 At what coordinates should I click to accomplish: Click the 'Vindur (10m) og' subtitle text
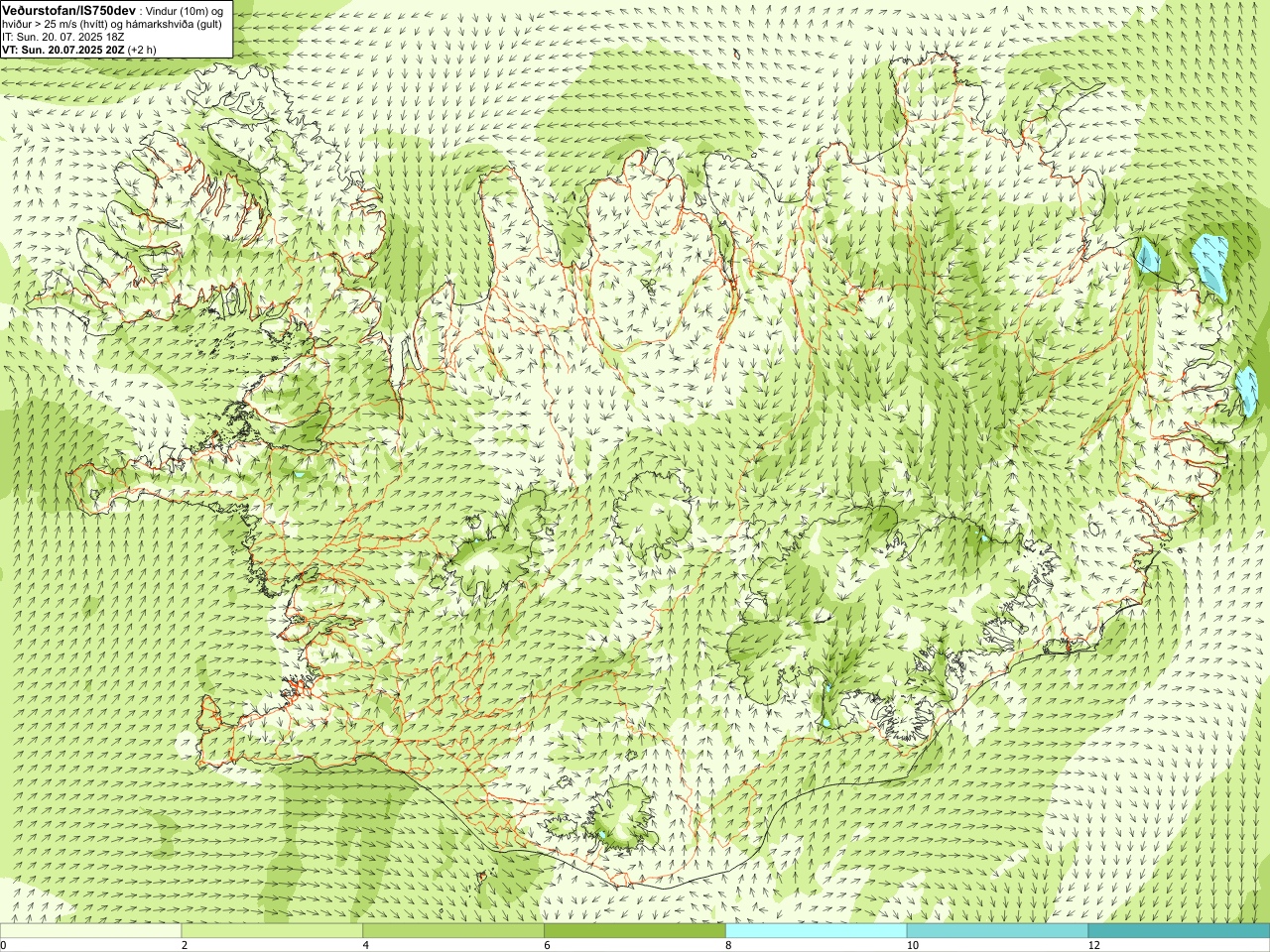coord(184,10)
